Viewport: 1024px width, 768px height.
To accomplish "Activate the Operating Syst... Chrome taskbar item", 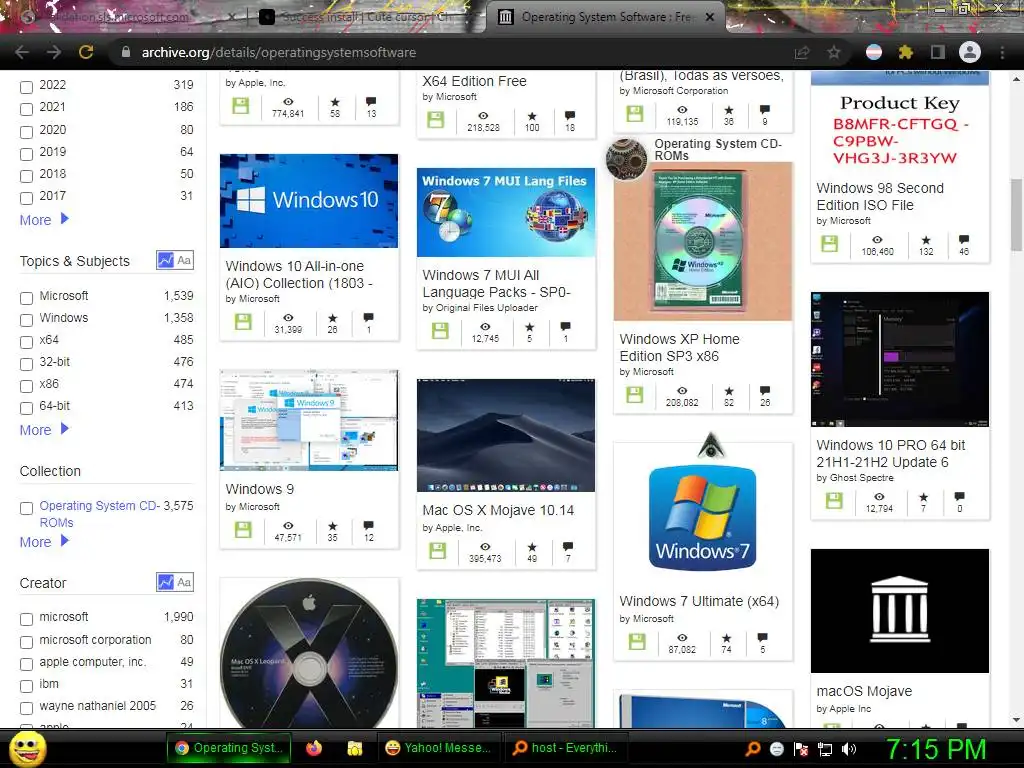I will pyautogui.click(x=230, y=748).
